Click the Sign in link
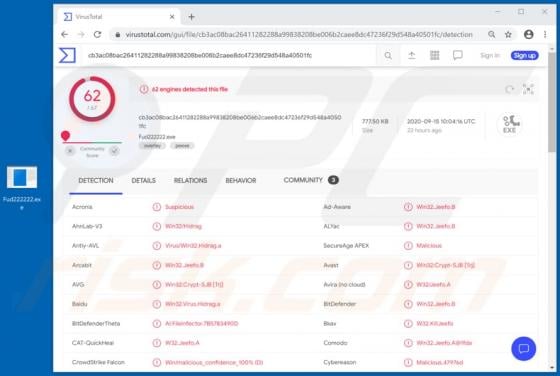The height and width of the screenshot is (376, 560). pyautogui.click(x=490, y=55)
